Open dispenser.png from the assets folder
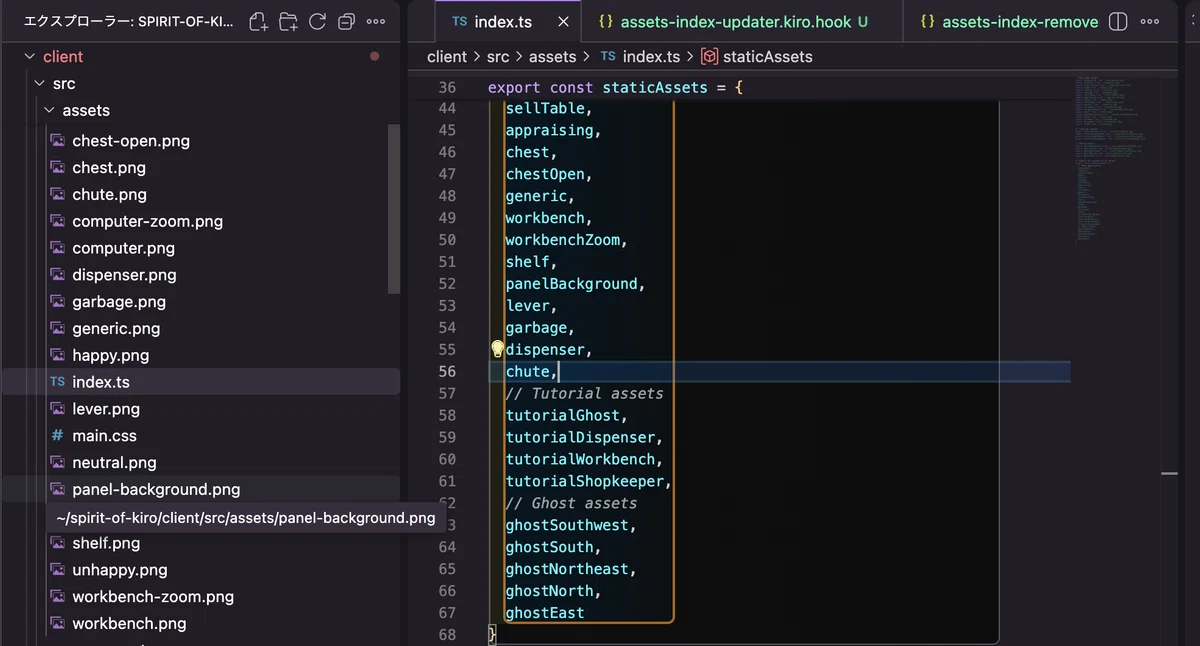 point(124,275)
